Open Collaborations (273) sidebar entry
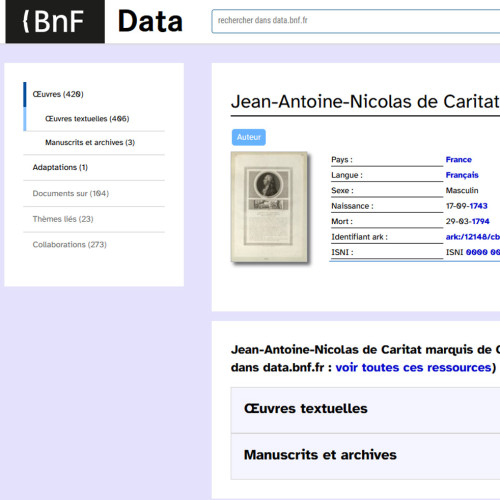The image size is (500, 500). [x=69, y=245]
